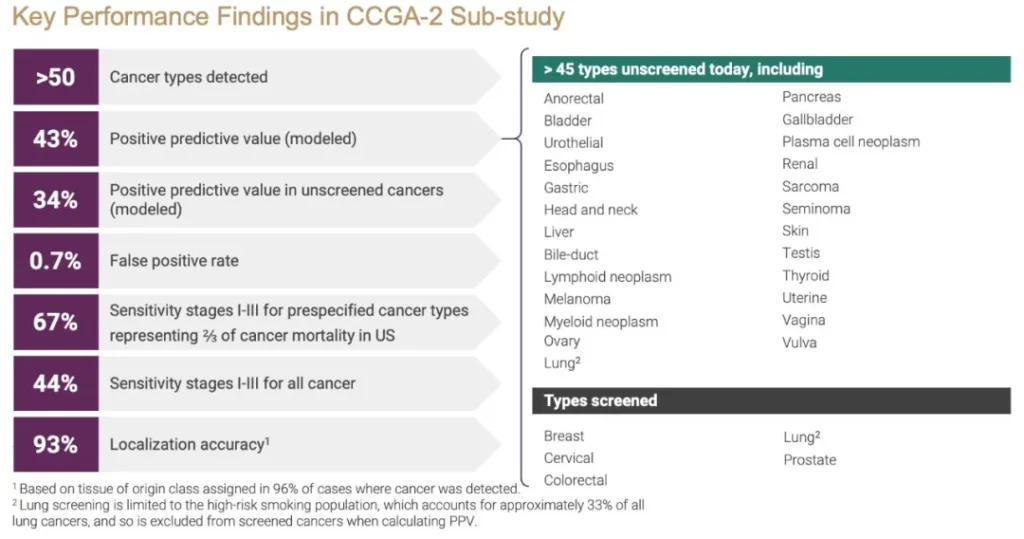This screenshot has width=1024, height=539.
Task: Click the 67% sensitivity box
Action: [x=56, y=322]
